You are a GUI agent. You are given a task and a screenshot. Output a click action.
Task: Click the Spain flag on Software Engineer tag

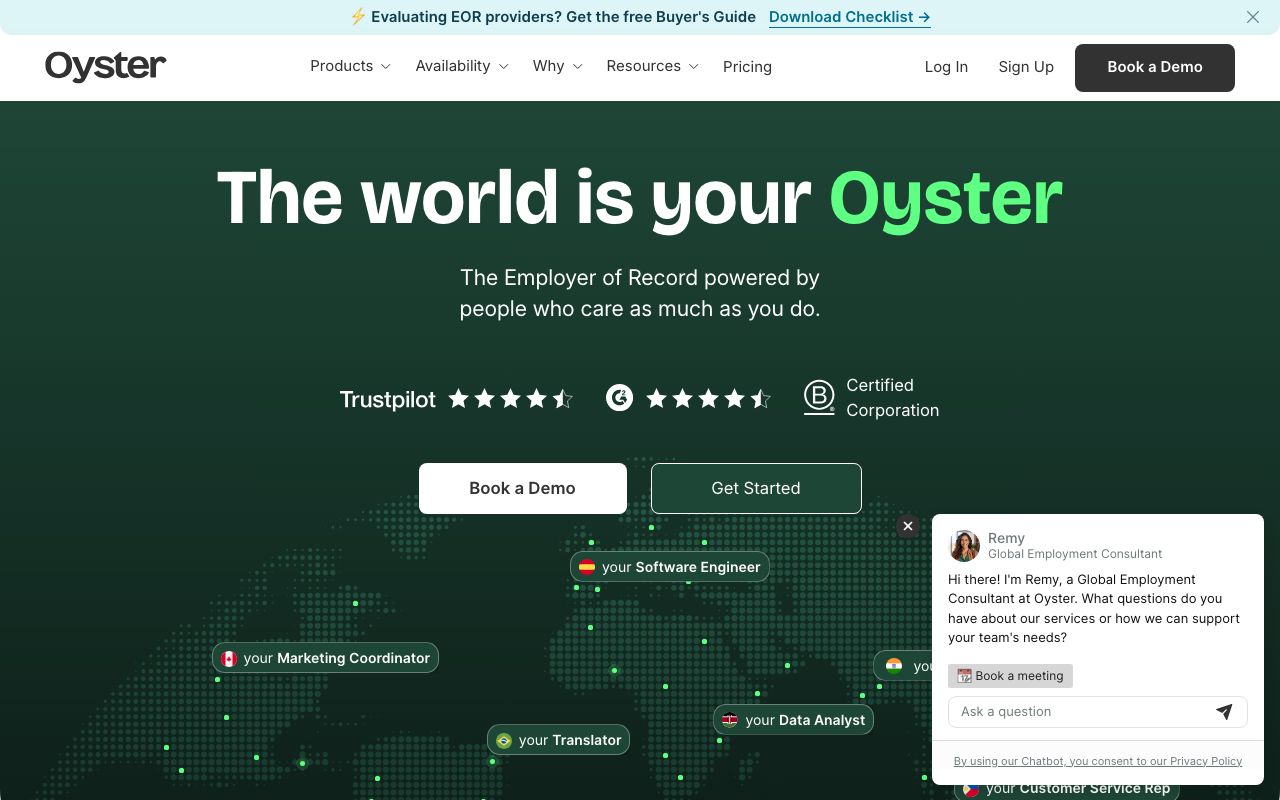[x=587, y=567]
